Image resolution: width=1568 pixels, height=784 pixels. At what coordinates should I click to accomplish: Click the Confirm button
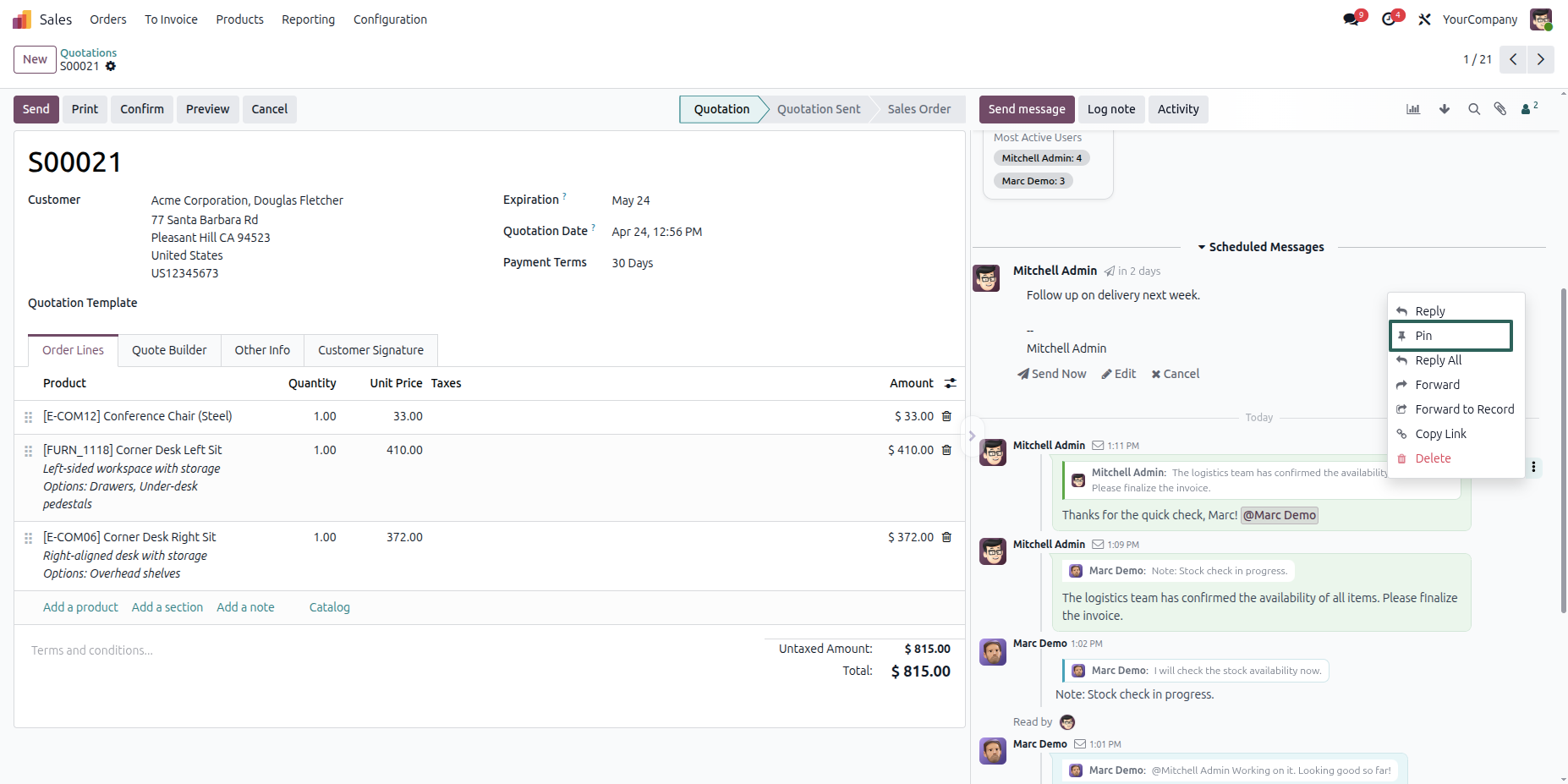coord(142,109)
